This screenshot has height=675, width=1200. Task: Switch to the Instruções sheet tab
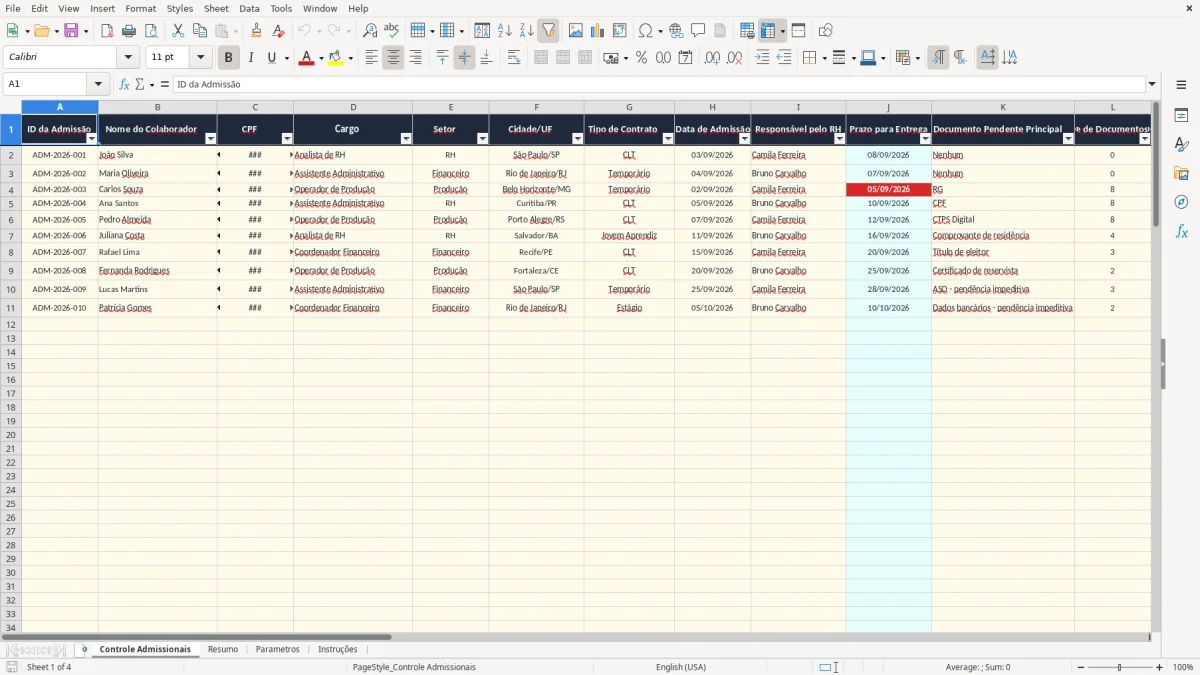[338, 649]
